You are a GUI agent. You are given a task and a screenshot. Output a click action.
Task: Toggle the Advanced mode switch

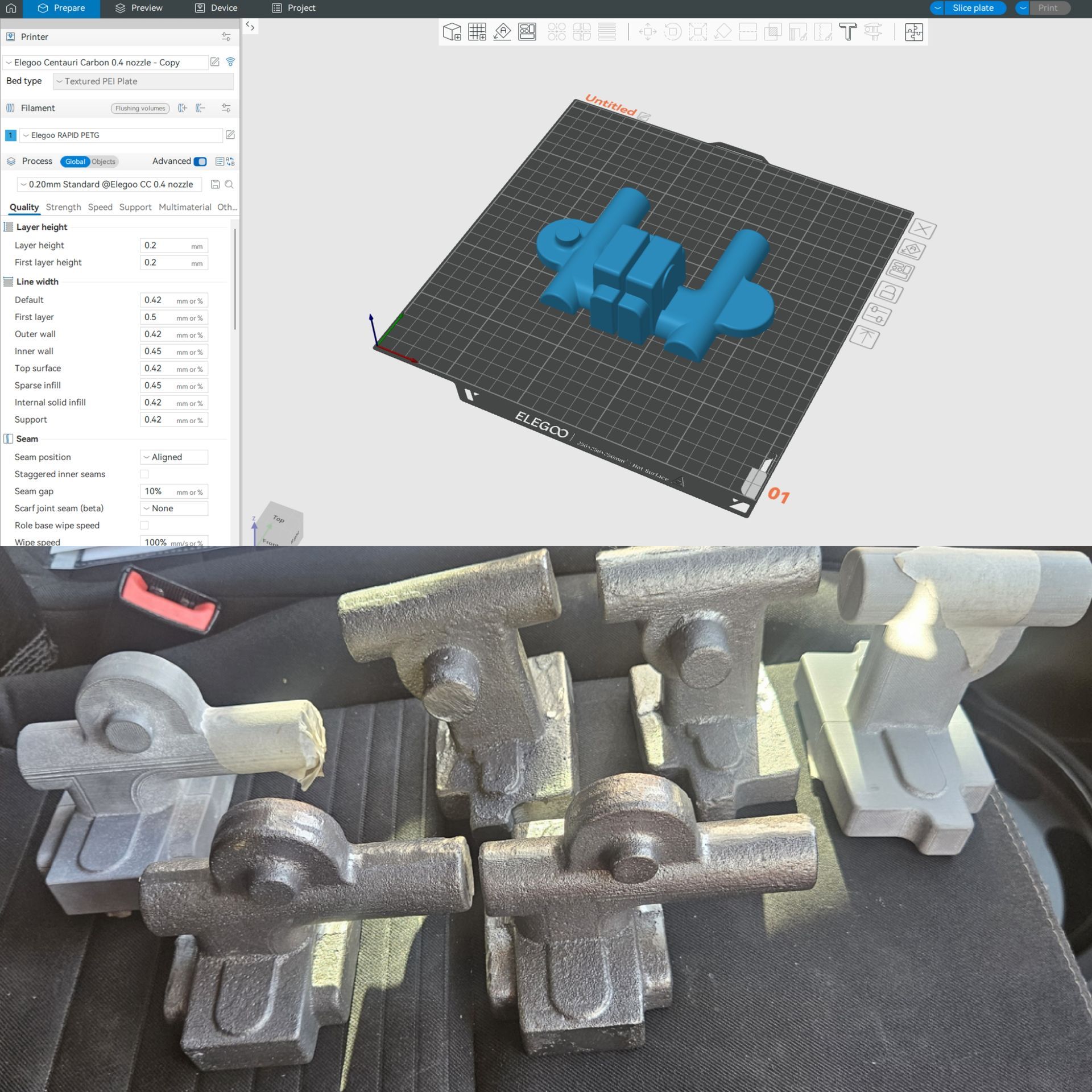(x=200, y=162)
